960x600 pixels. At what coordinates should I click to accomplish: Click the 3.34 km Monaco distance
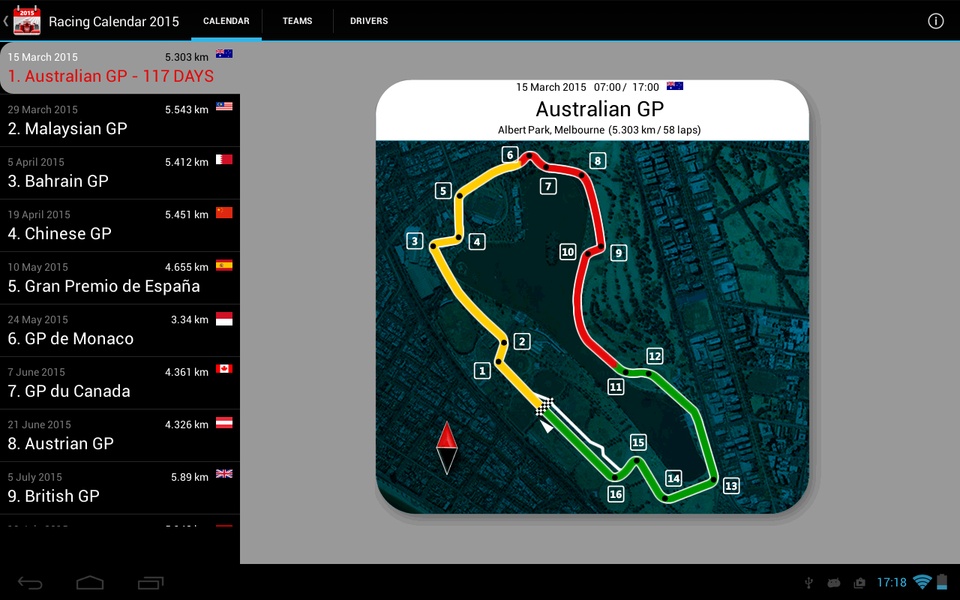click(x=190, y=320)
